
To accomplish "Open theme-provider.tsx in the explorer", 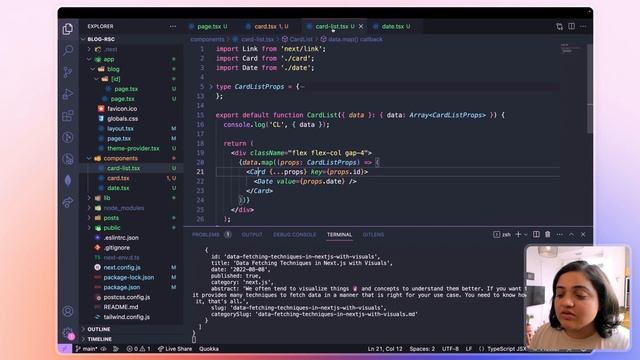I will (x=133, y=148).
